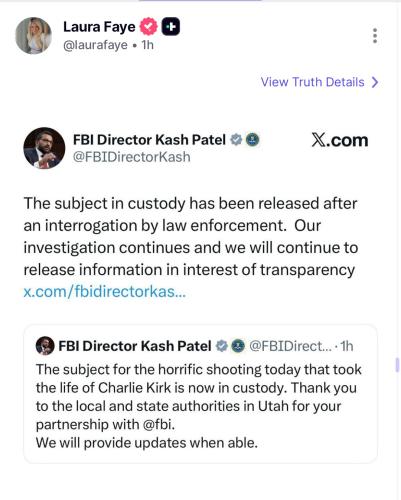The height and width of the screenshot is (500, 401).
Task: Click FBI seal badge in quoted tweet header
Action: pyautogui.click(x=238, y=346)
